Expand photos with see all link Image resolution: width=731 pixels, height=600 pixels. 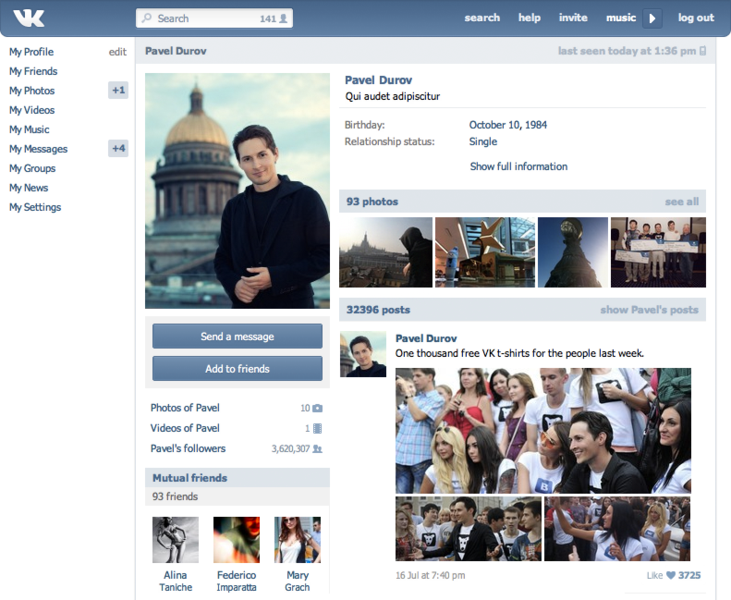pyautogui.click(x=681, y=202)
